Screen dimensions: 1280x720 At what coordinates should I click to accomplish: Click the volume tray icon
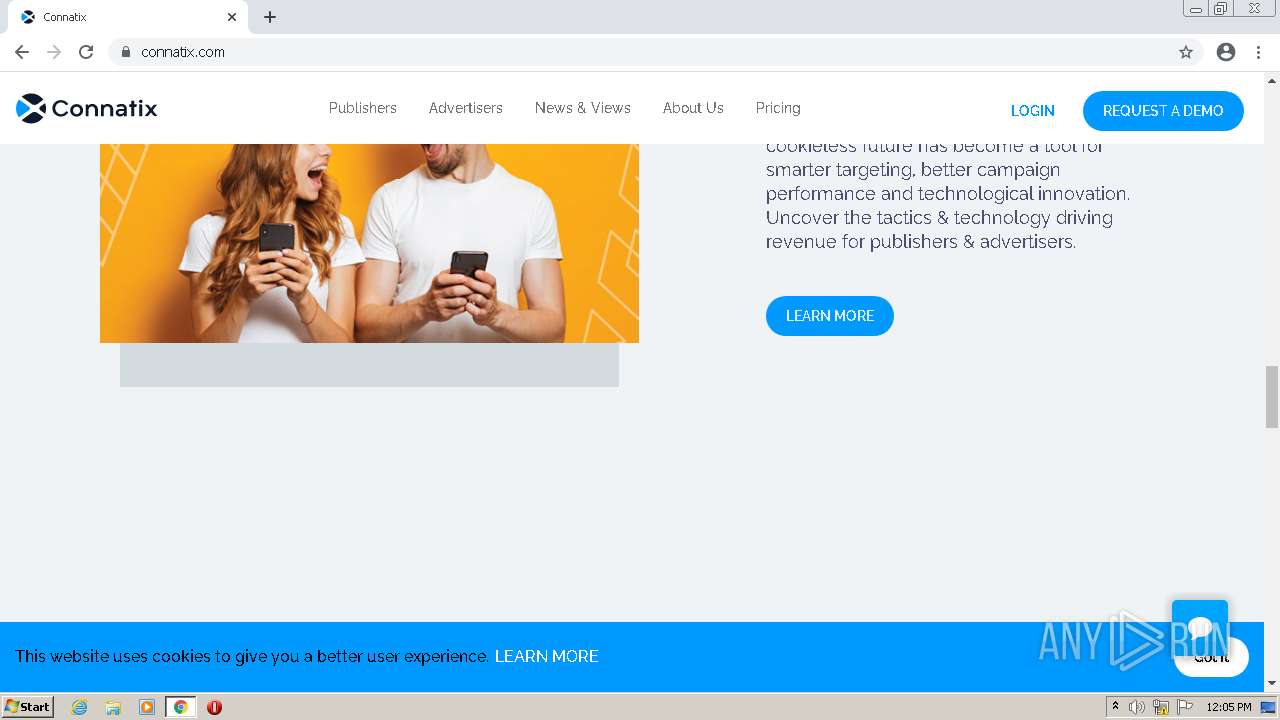[1137, 707]
